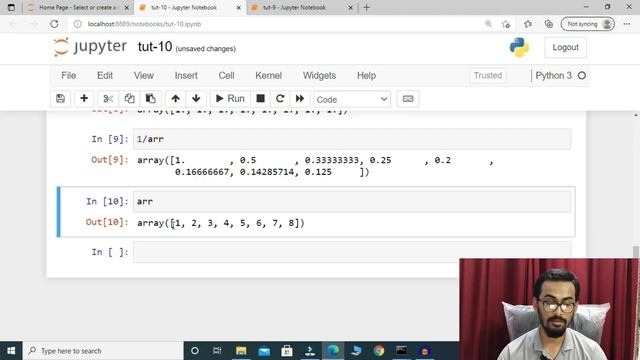
Task: Save the notebook with the floppy icon
Action: [60, 99]
